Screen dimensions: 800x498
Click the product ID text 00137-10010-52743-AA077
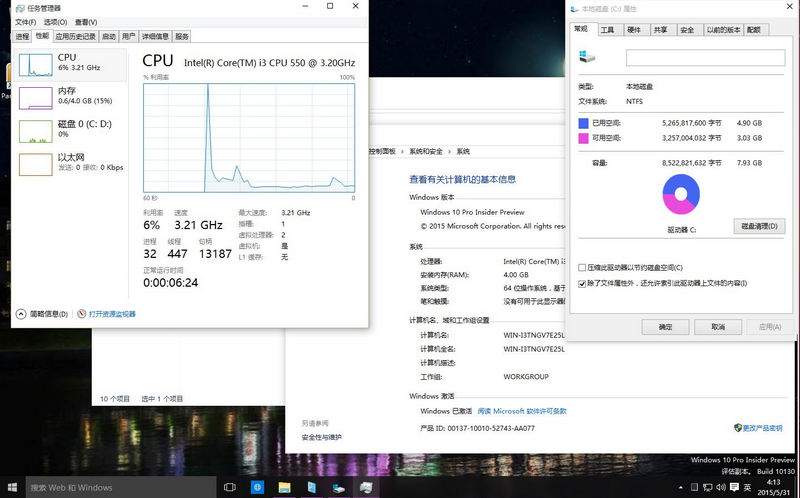pyautogui.click(x=491, y=428)
